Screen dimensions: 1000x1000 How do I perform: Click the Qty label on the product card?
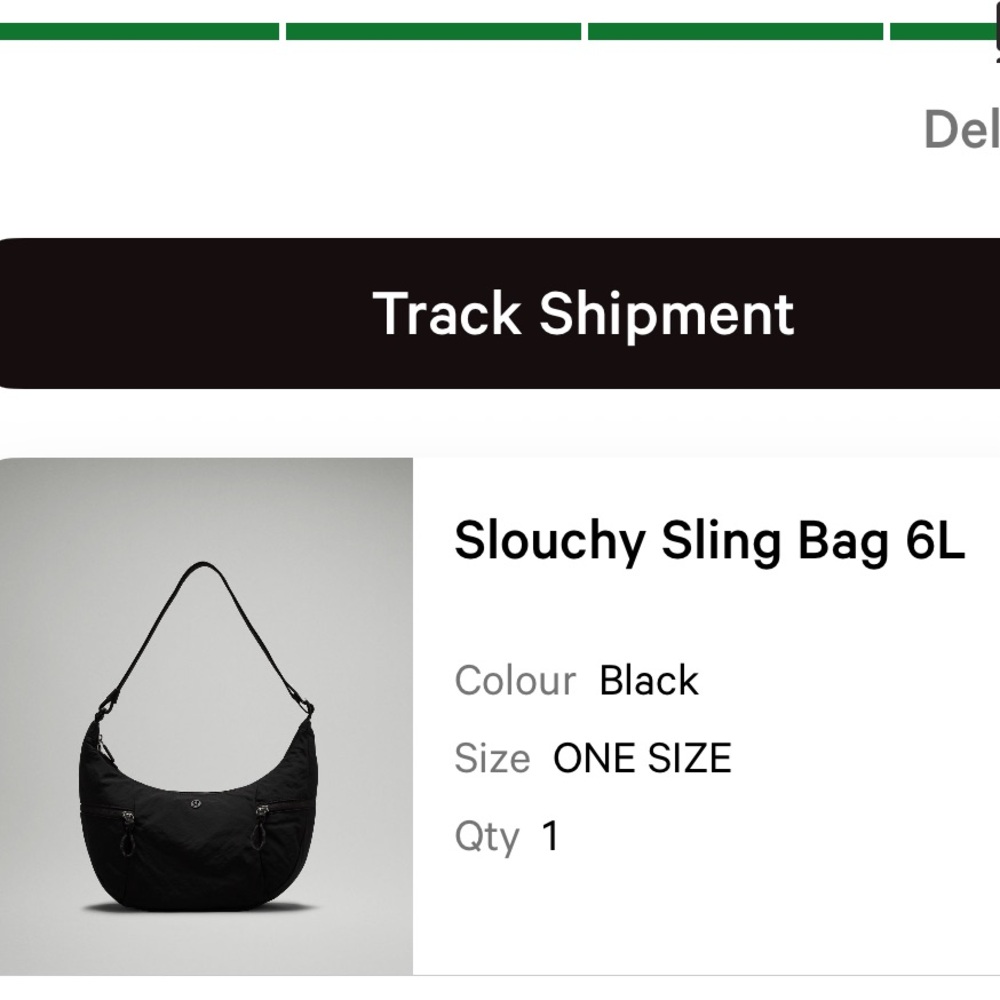(487, 836)
